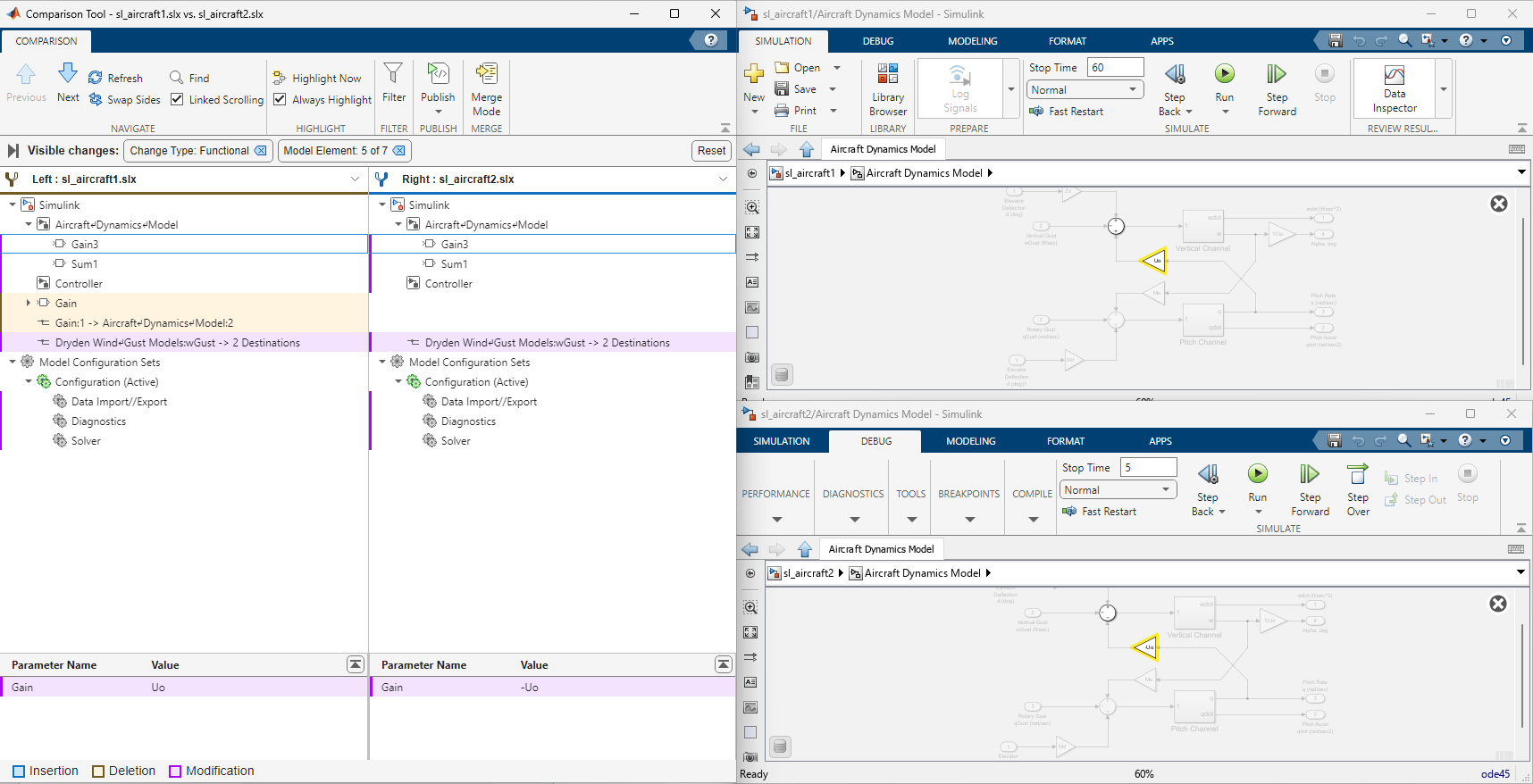Click the Highlight Now button
The image size is (1533, 784).
click(x=317, y=79)
